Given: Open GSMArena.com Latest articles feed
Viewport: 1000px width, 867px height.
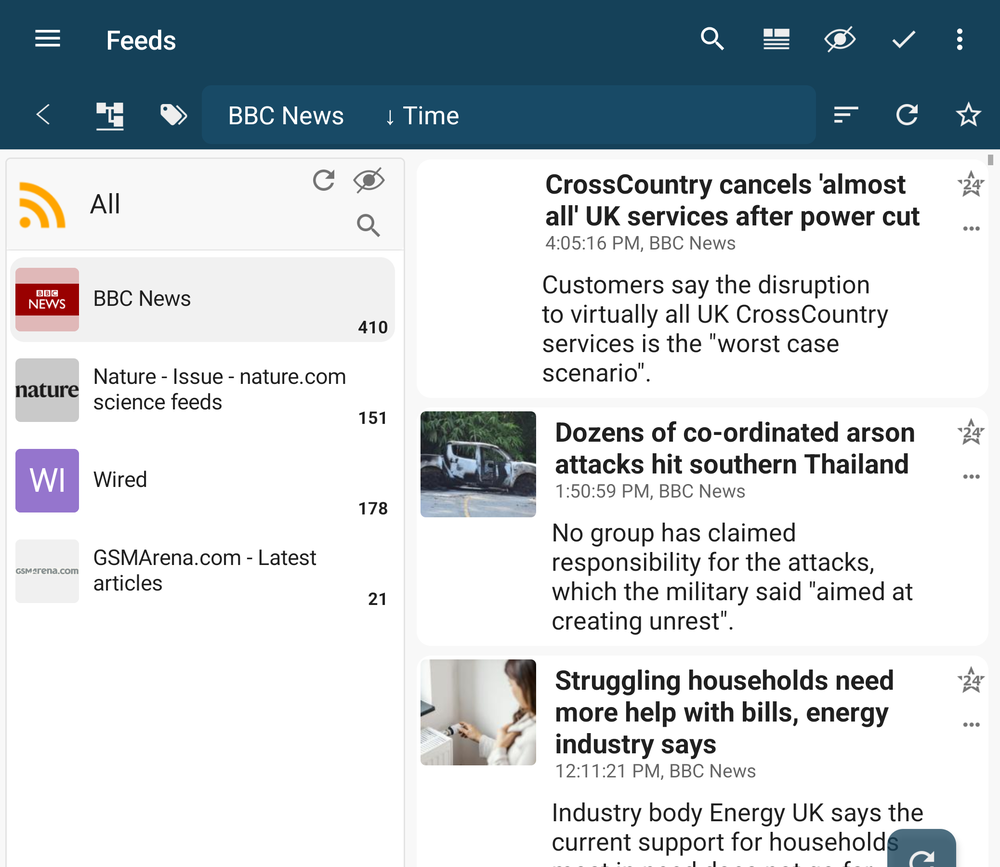Looking at the screenshot, I should coord(203,571).
